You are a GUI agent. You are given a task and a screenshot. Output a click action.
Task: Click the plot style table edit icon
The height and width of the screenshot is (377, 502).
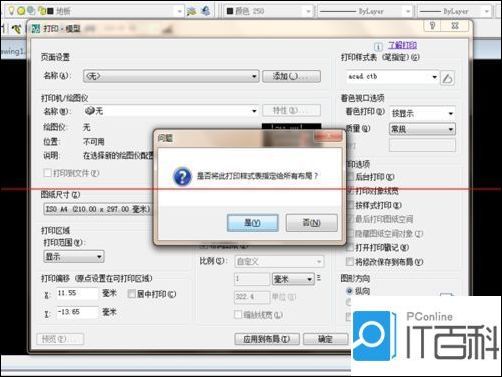pyautogui.click(x=447, y=79)
